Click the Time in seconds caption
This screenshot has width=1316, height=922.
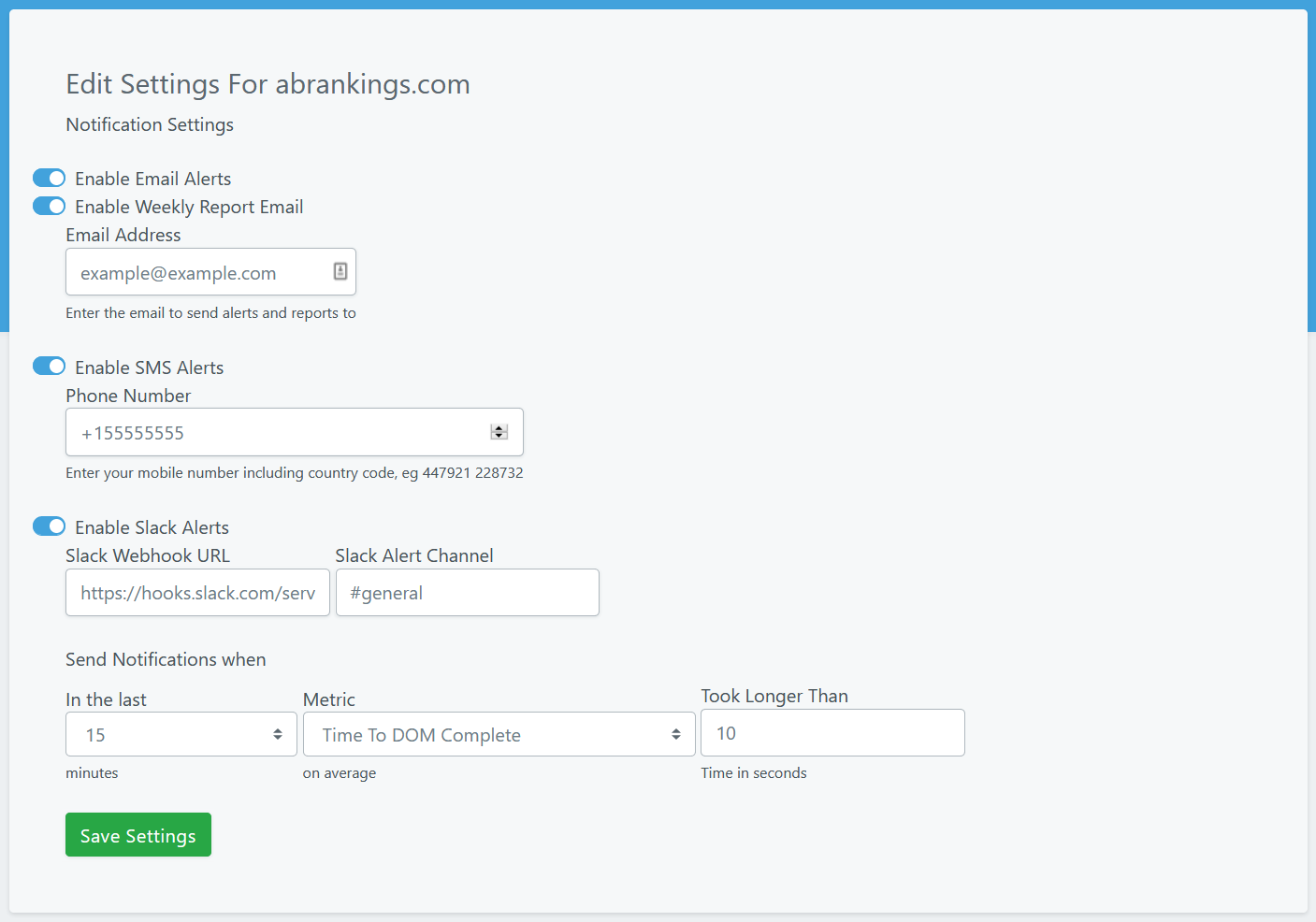754,772
